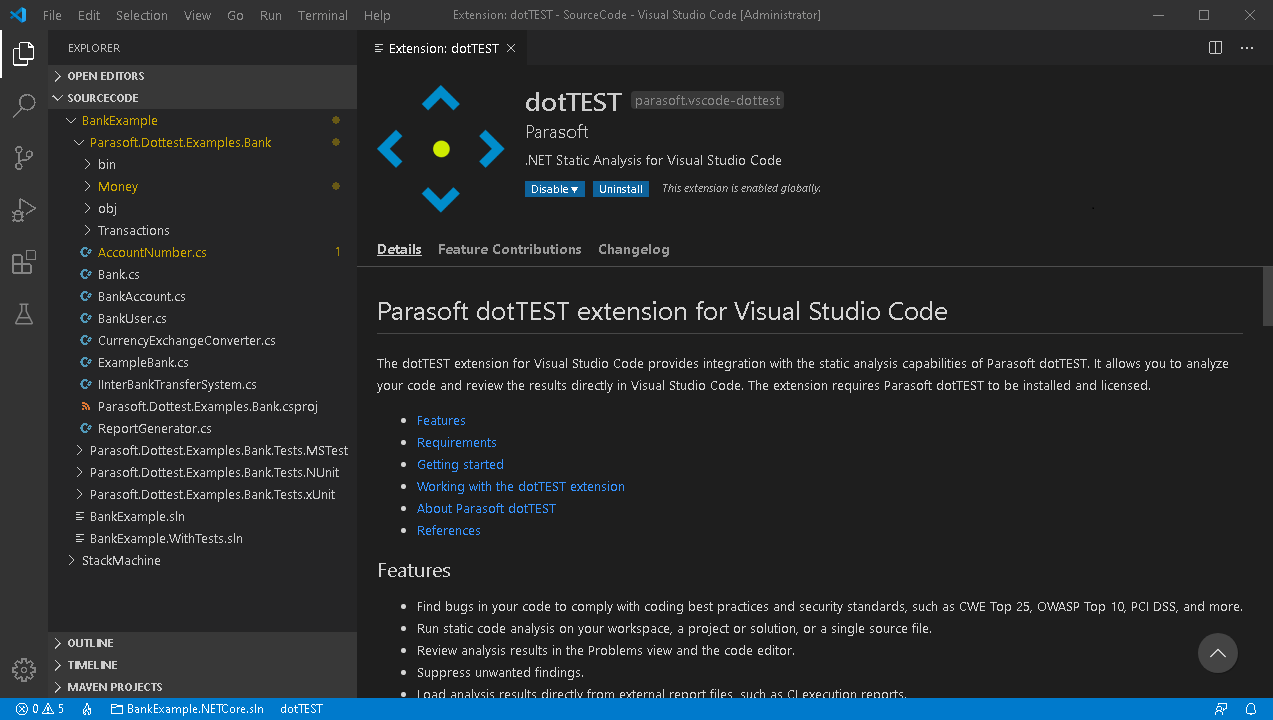This screenshot has height=720, width=1273.
Task: Click the dotTEST item in the status bar
Action: click(300, 709)
